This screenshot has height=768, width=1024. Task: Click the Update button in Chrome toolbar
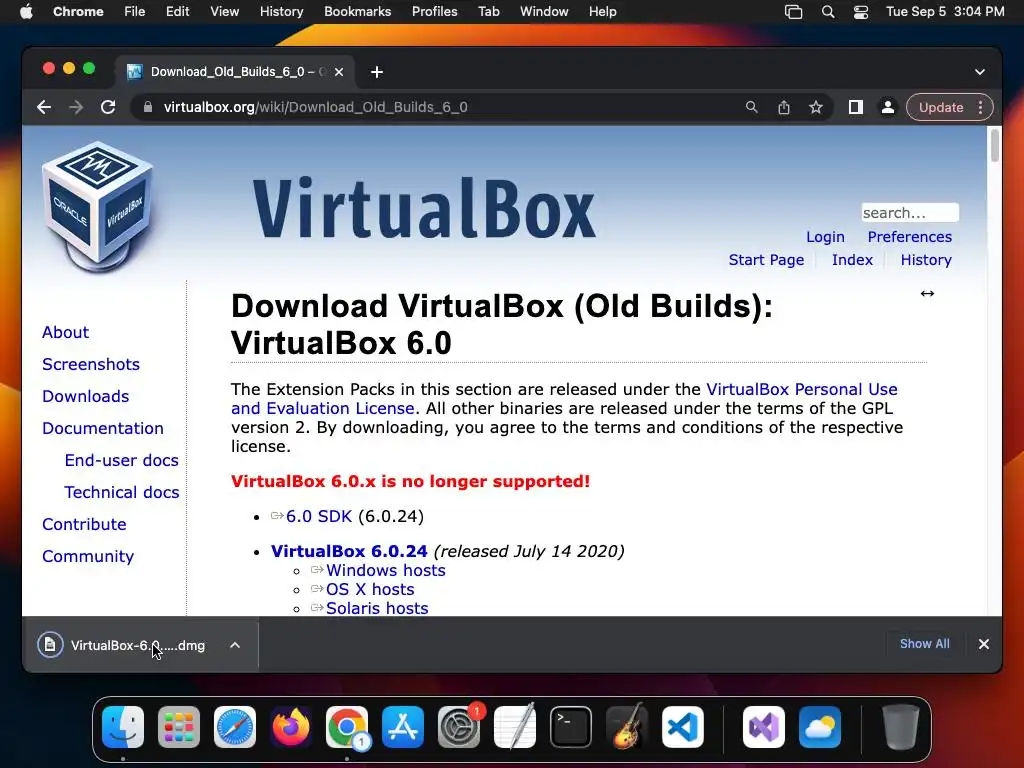941,107
